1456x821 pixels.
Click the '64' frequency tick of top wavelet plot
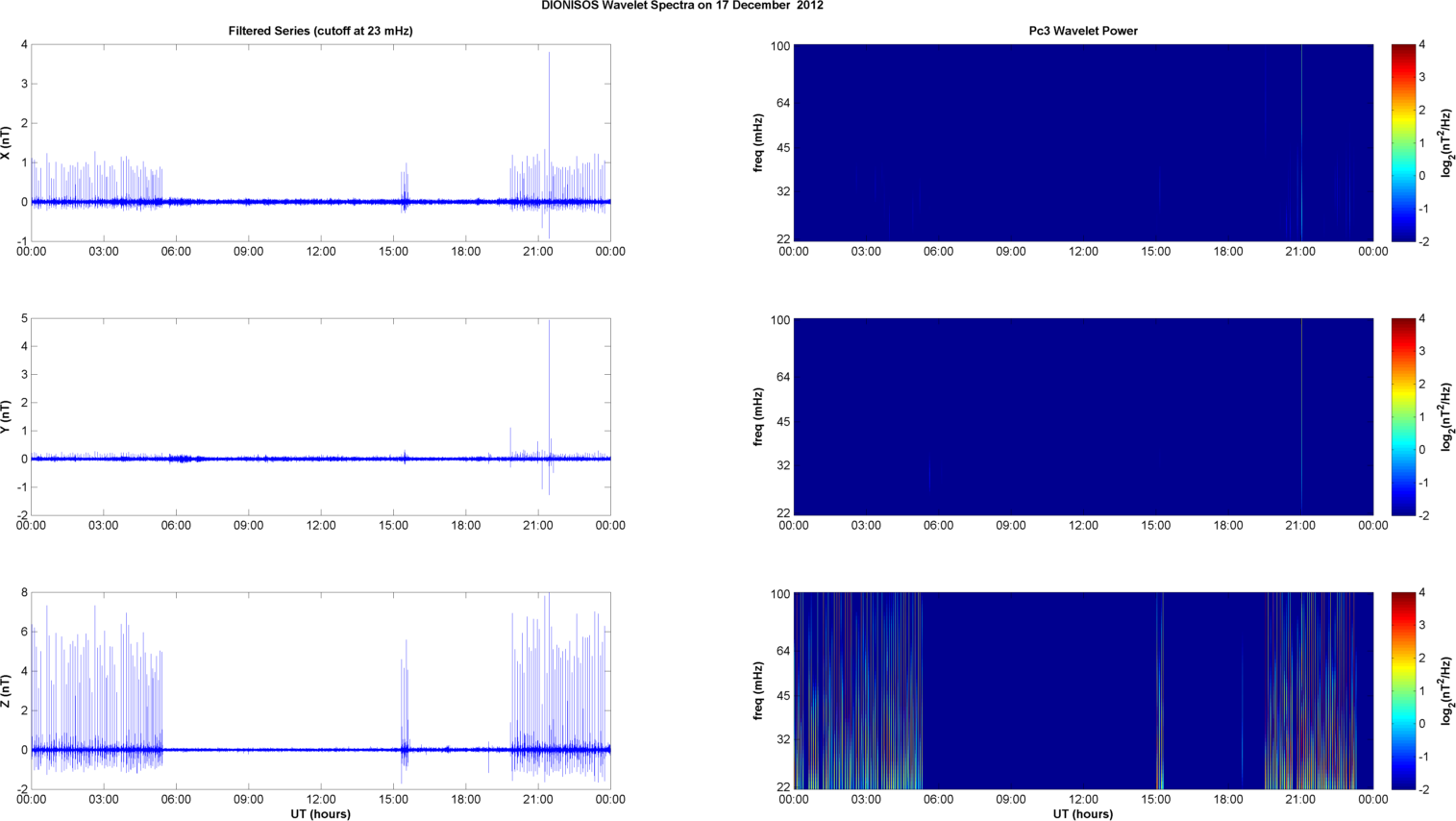point(783,103)
